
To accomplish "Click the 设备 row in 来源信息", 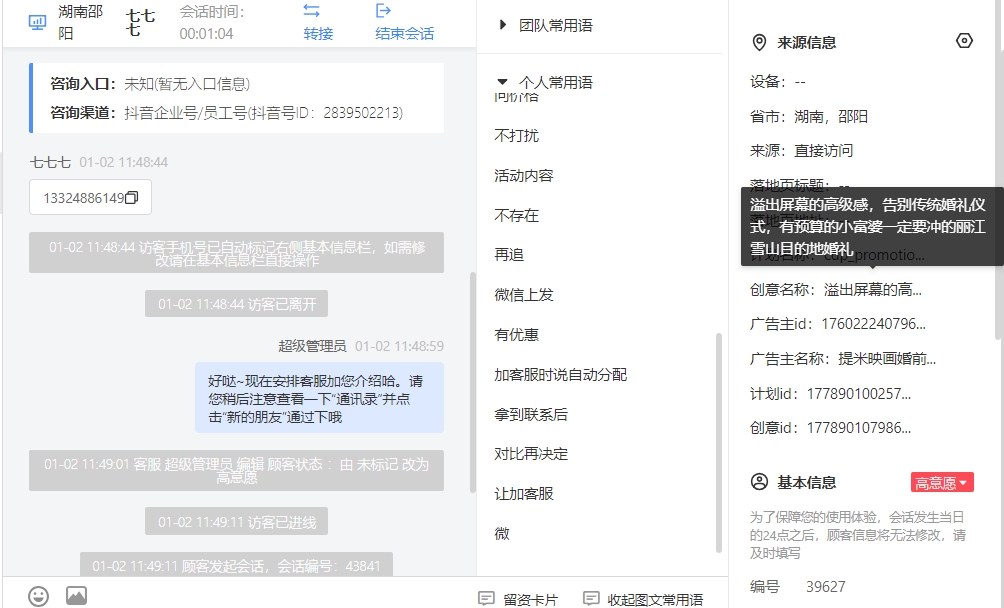I will click(778, 81).
